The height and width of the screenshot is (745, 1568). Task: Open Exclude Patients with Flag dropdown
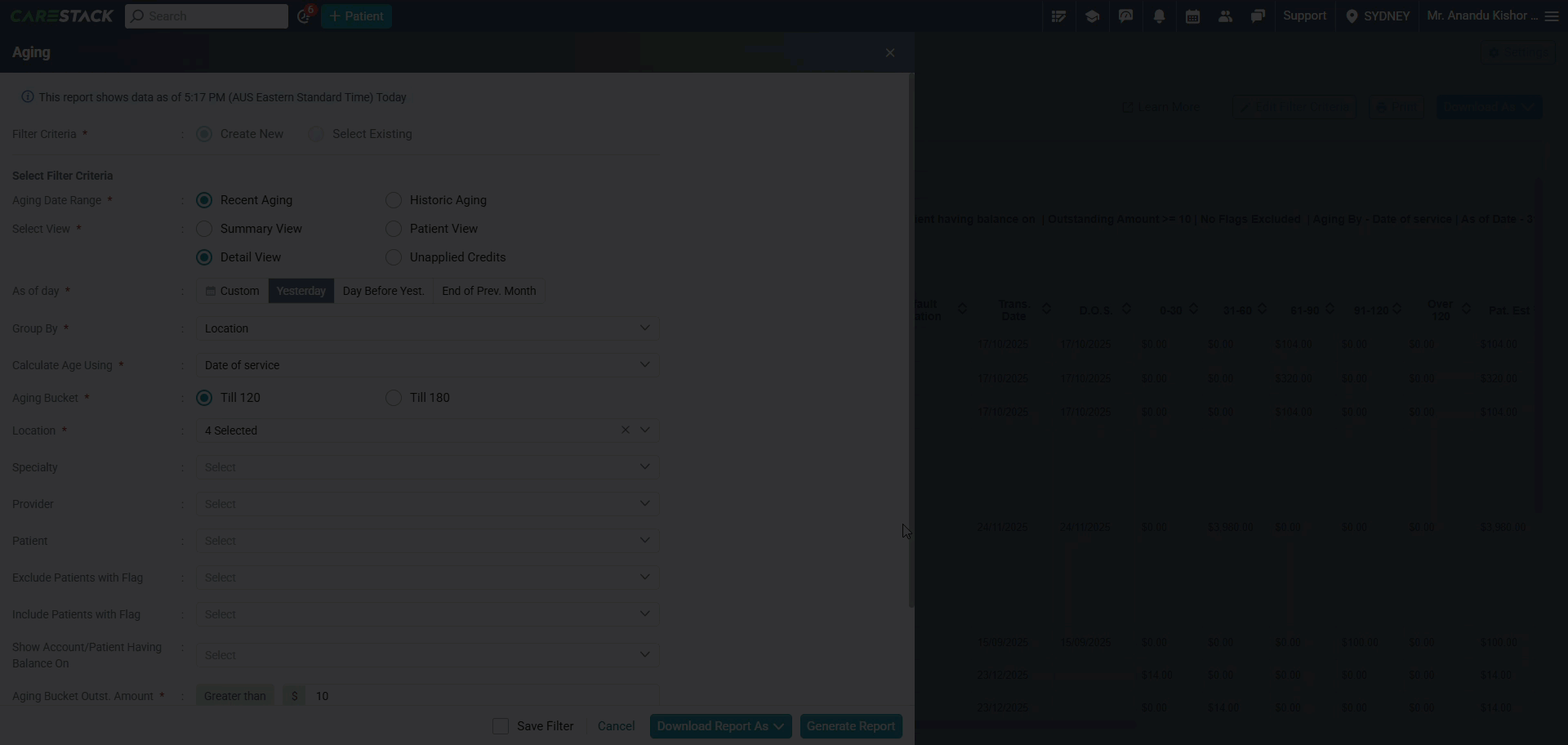[427, 578]
